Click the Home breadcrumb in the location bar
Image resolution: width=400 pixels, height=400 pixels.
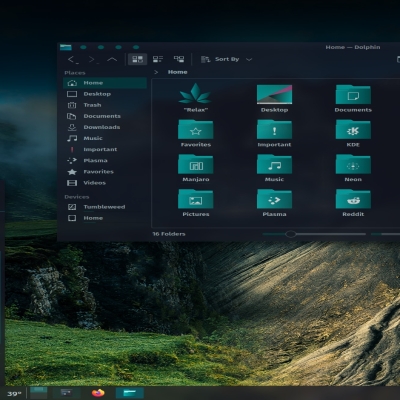pos(177,72)
